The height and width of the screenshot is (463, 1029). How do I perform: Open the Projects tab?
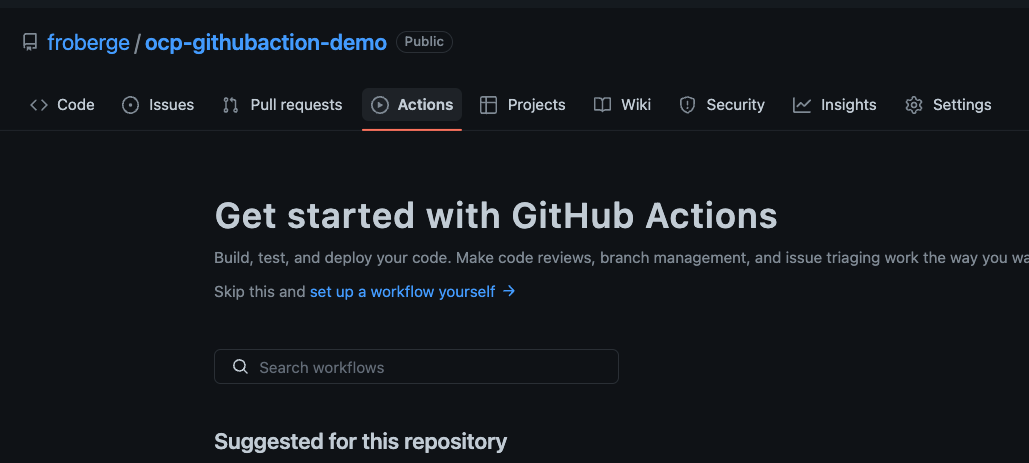[523, 105]
